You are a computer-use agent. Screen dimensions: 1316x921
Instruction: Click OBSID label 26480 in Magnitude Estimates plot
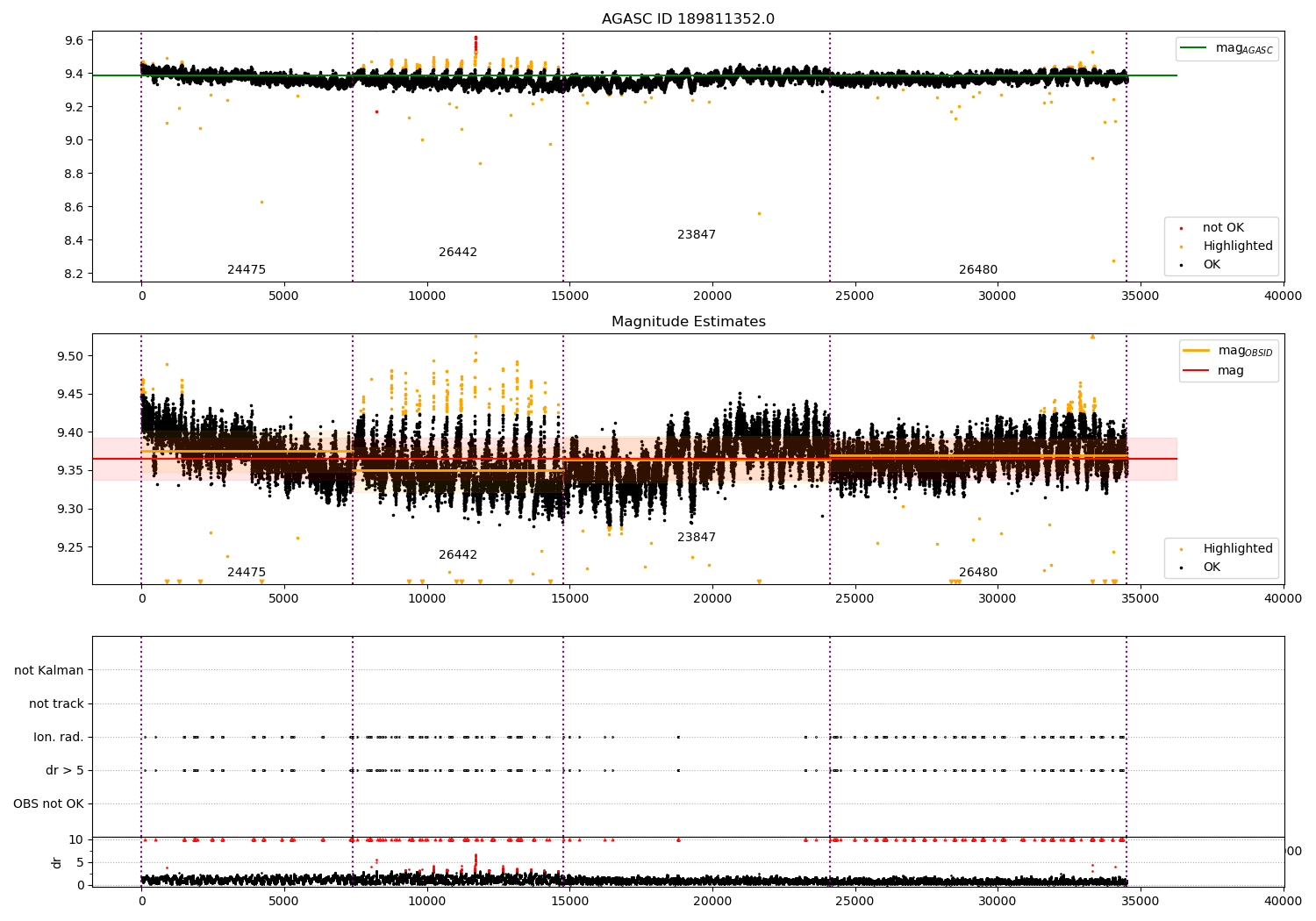pyautogui.click(x=978, y=572)
